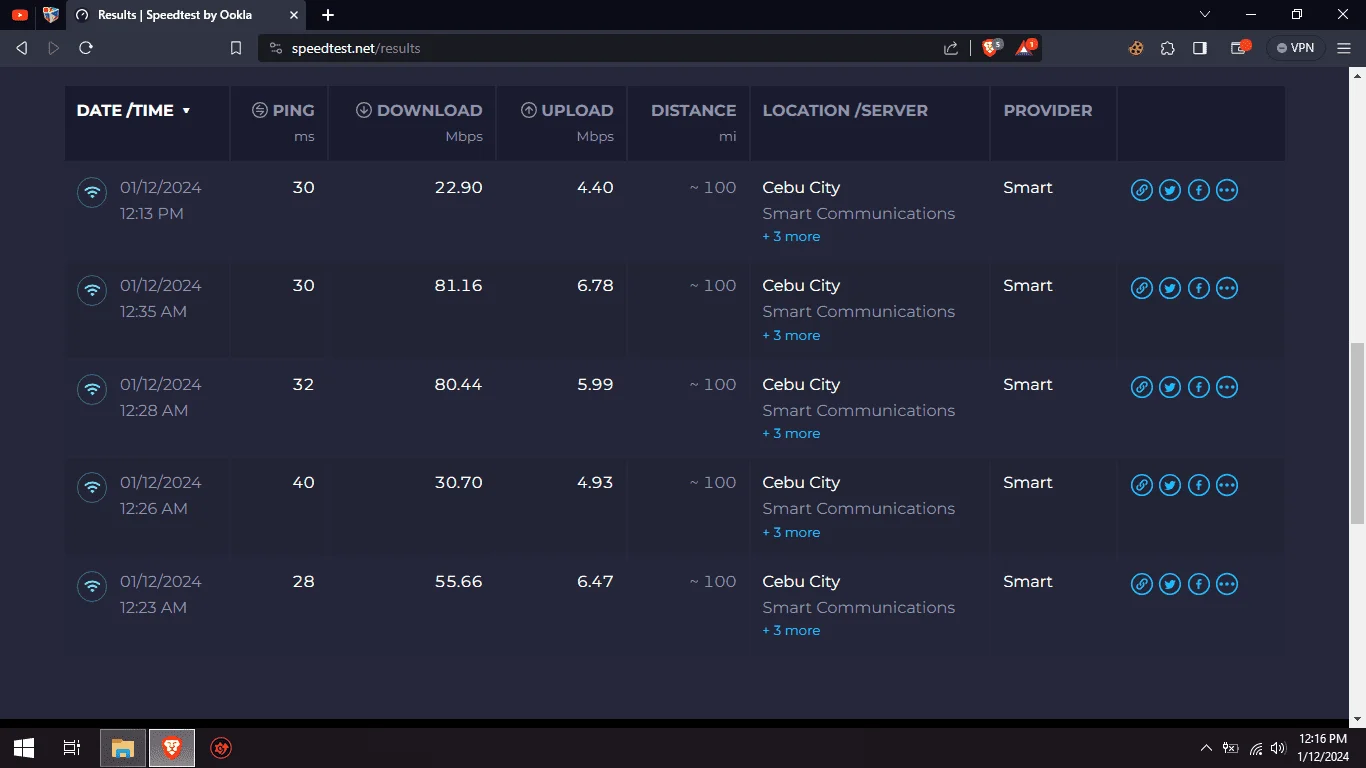Screen dimensions: 1366x768
Task: Open the Windows Start menu
Action: (24, 748)
